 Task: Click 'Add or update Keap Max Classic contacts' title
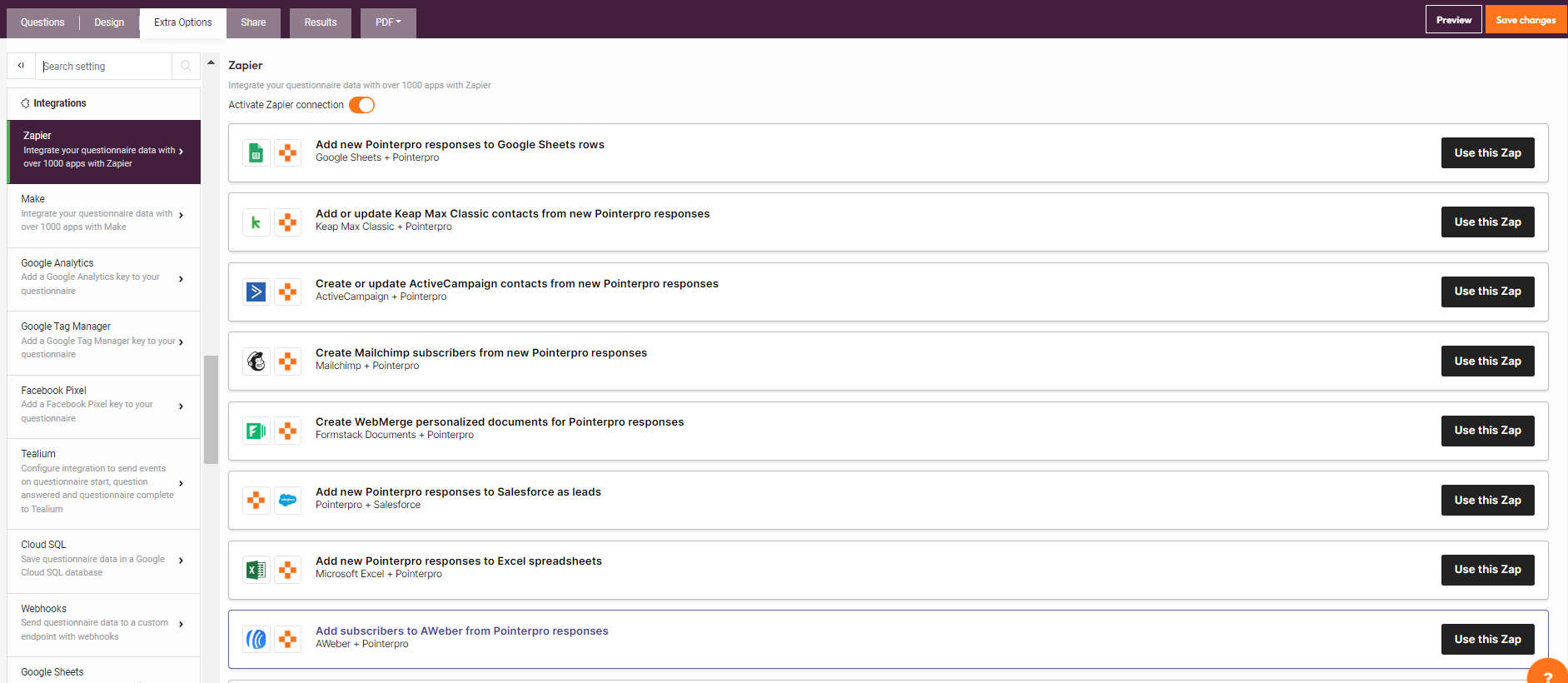513,214
